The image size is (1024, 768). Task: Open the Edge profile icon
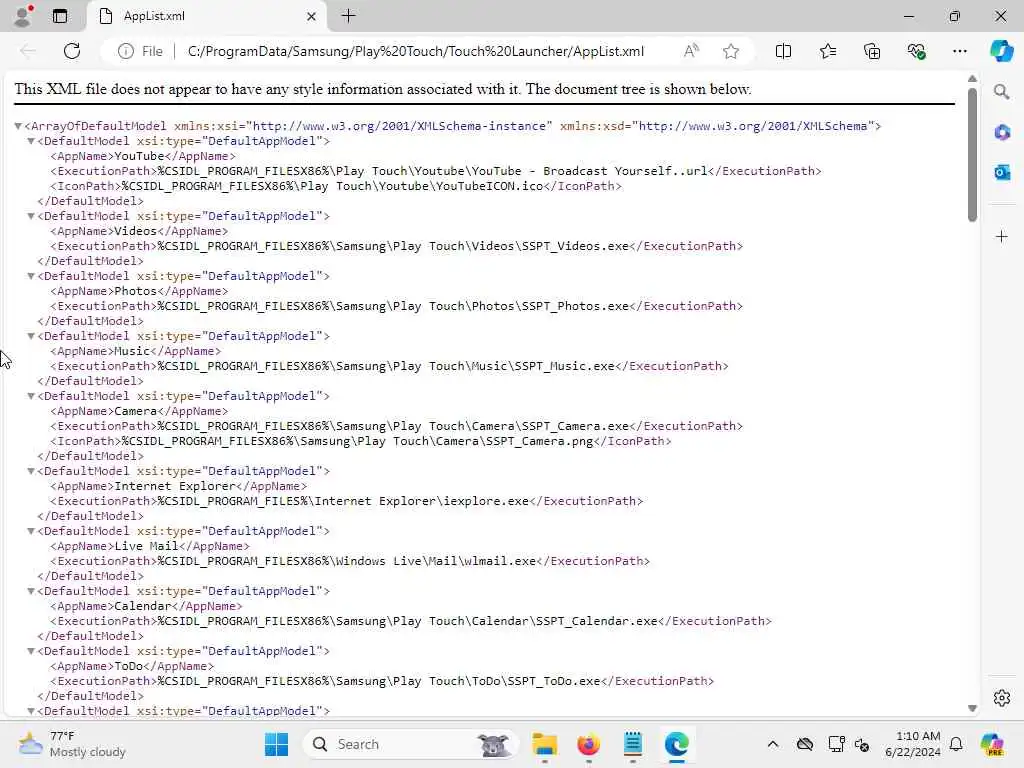coord(23,16)
